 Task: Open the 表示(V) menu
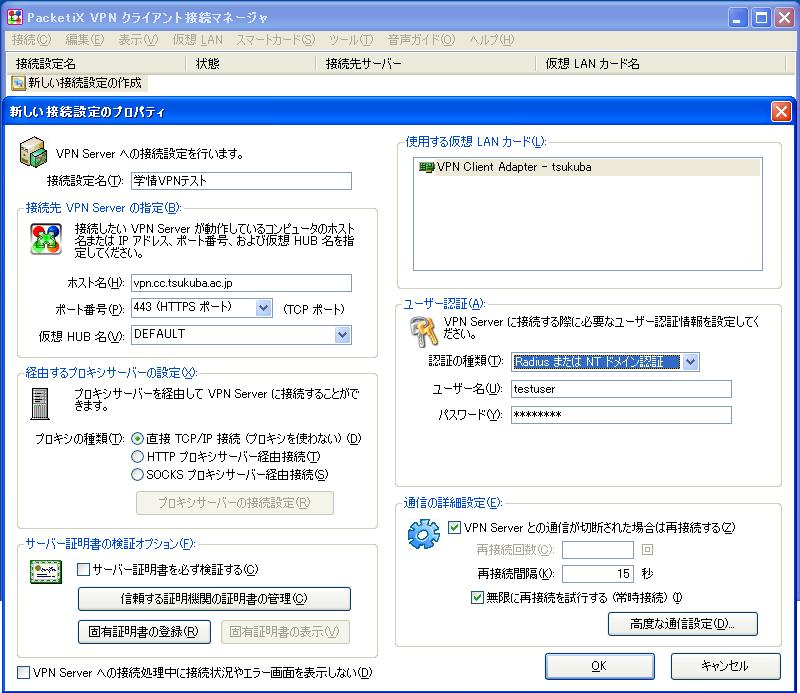tap(138, 39)
